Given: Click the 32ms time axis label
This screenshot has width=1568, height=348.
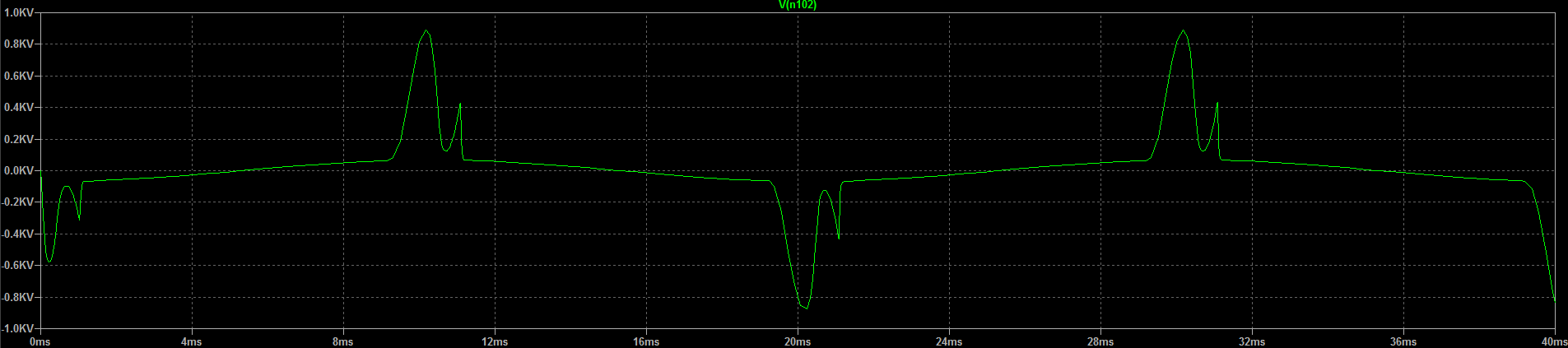Looking at the screenshot, I should tap(1251, 341).
